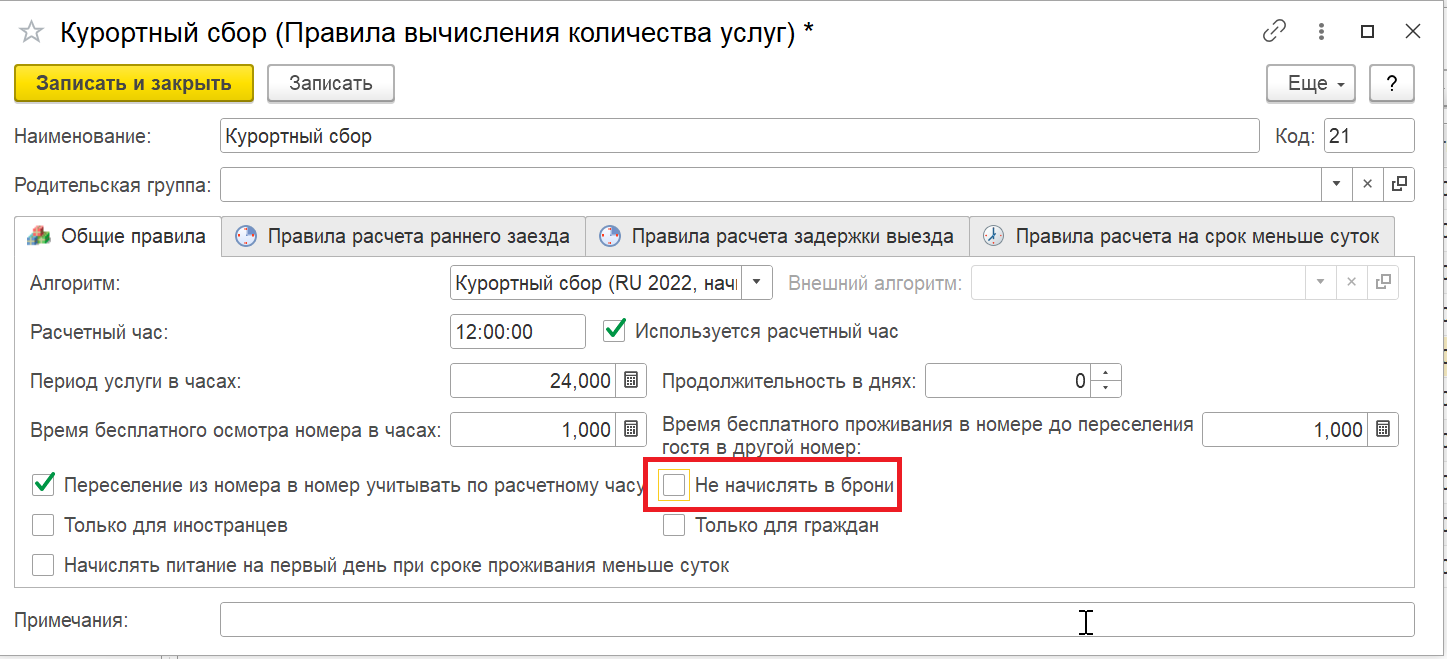1447x659 pixels.
Task: Open selected Родительская группа item
Action: [1399, 184]
